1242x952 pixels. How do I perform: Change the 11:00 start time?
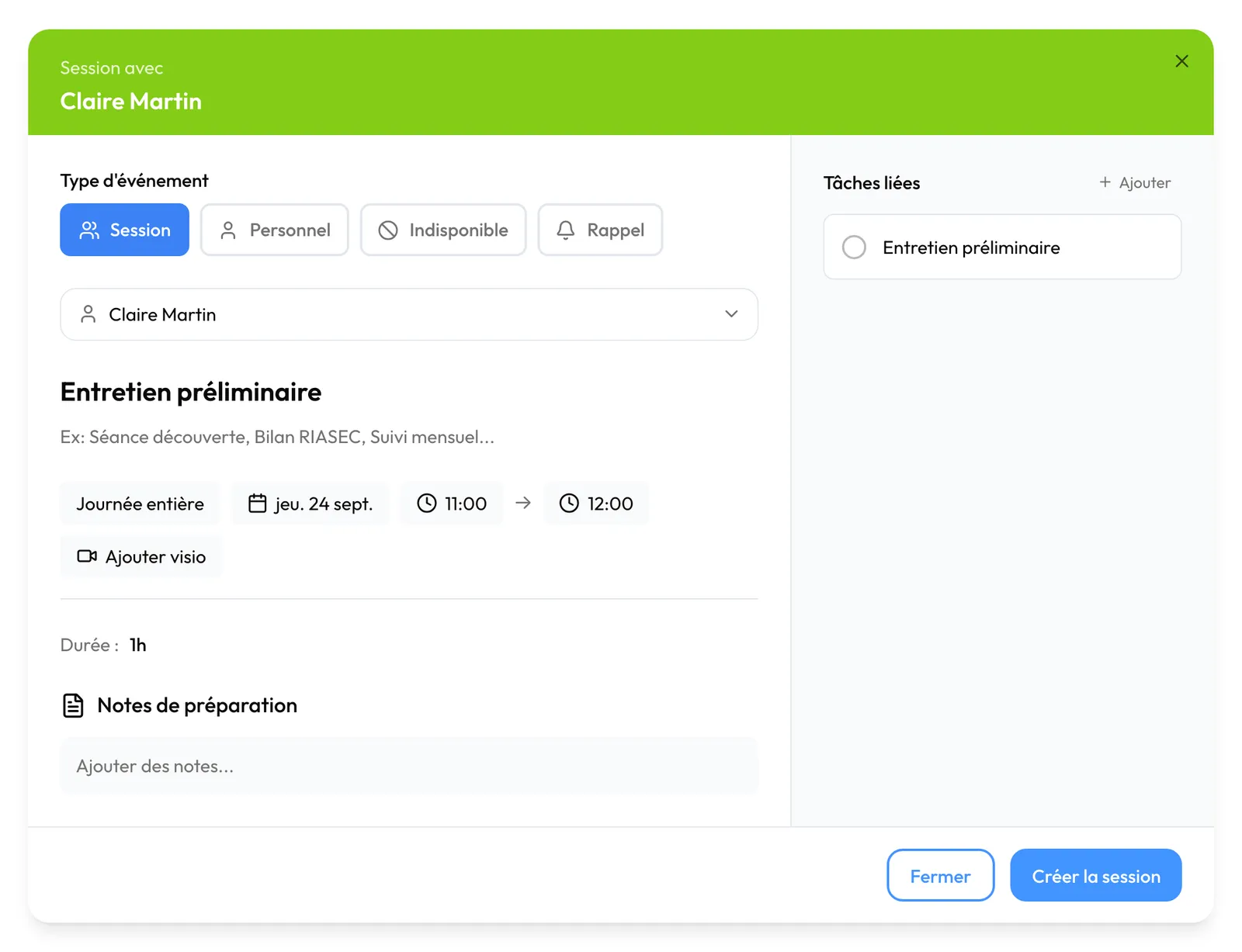[x=452, y=504]
